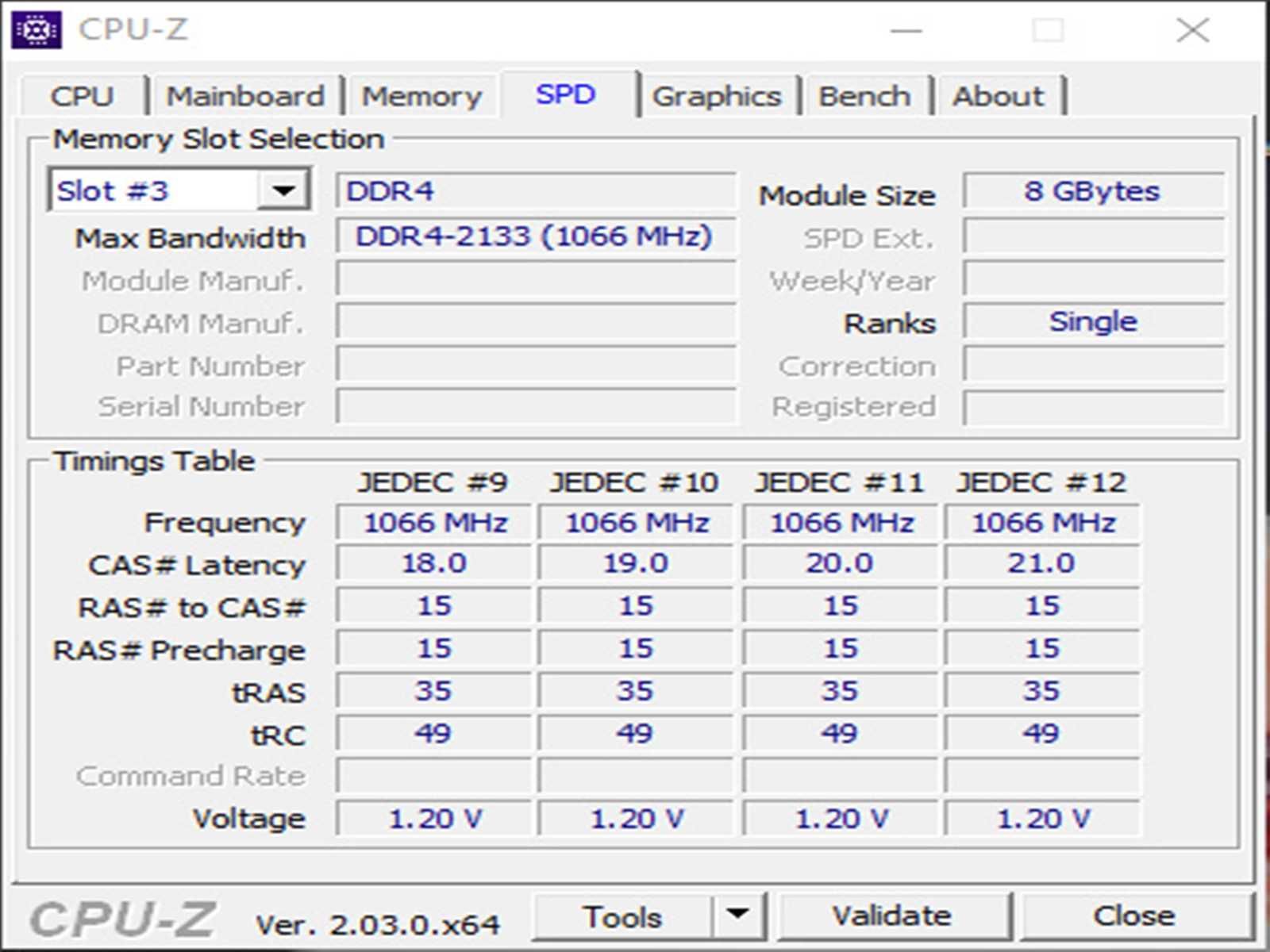Click the JEDEC #11 column header
This screenshot has height=952, width=1270.
pyautogui.click(x=839, y=482)
